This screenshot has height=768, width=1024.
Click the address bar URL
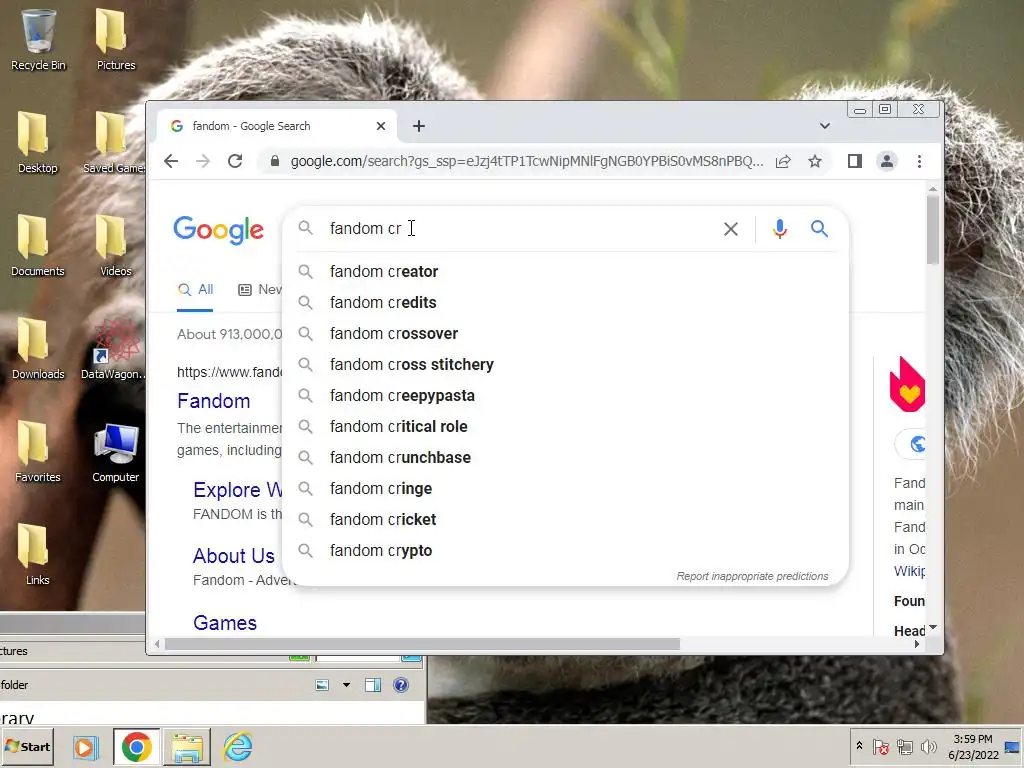pos(526,161)
